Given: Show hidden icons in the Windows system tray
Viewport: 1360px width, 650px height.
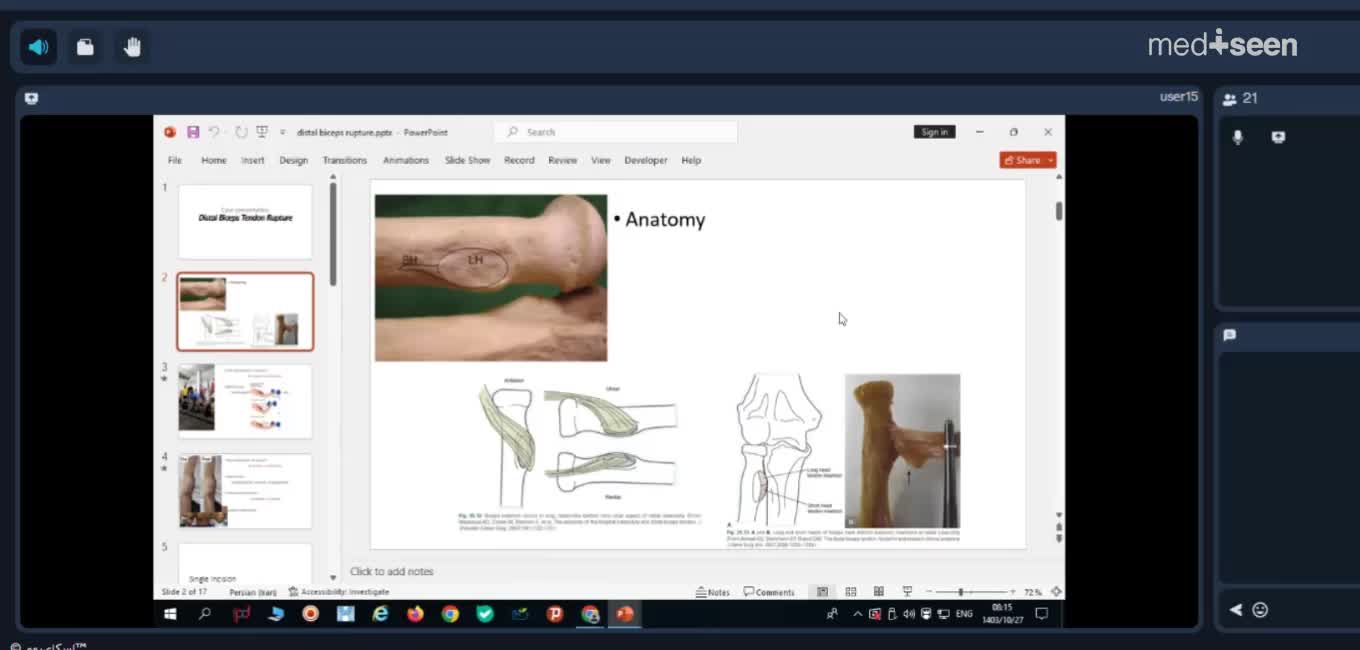Looking at the screenshot, I should pos(857,614).
